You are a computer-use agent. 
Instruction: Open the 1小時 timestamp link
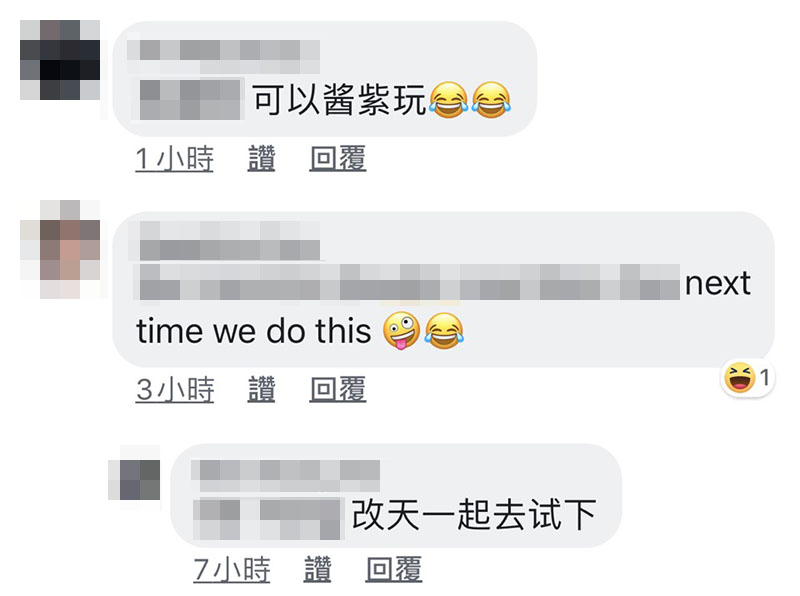click(x=174, y=158)
